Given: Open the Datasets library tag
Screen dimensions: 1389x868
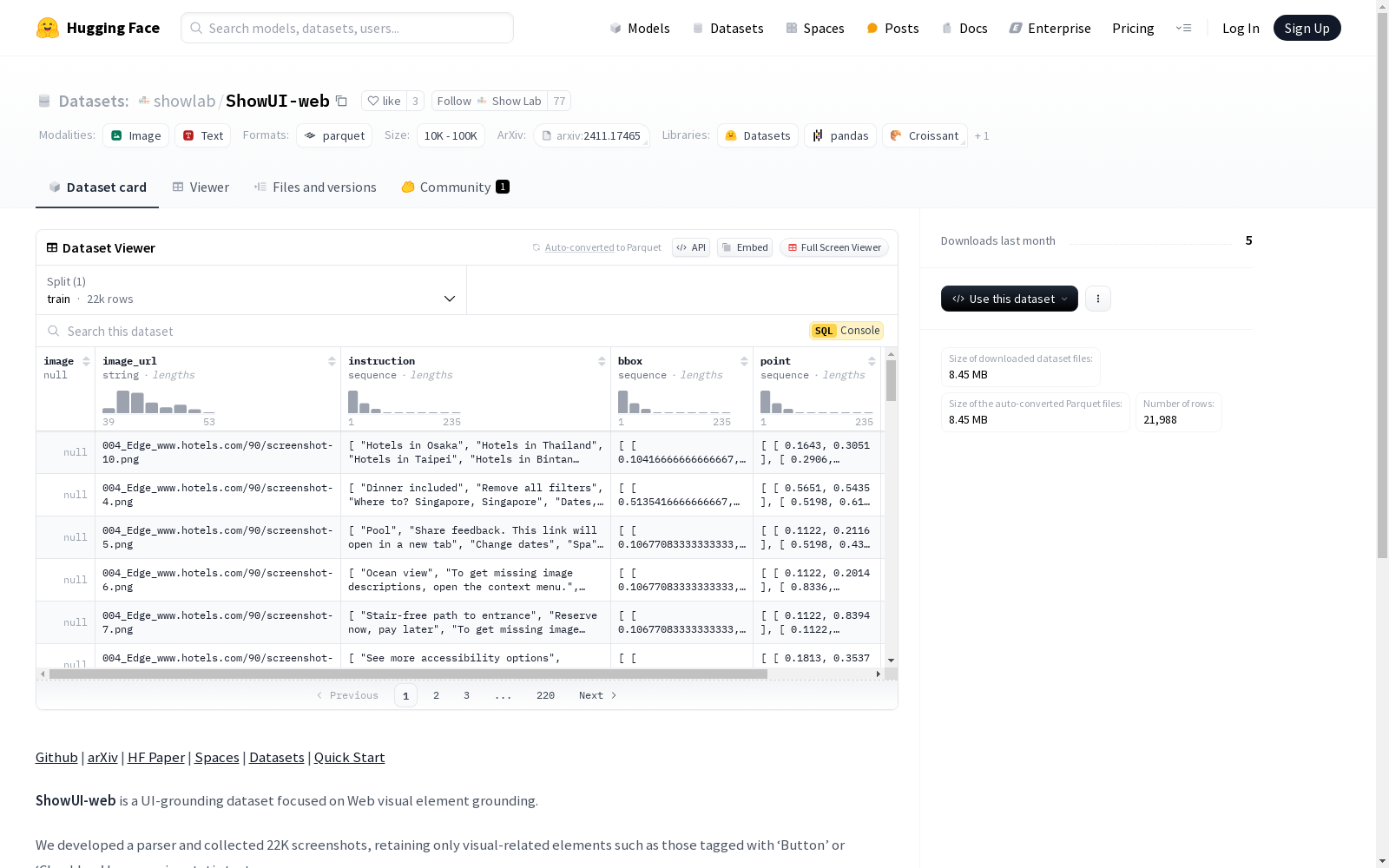Looking at the screenshot, I should tap(758, 135).
